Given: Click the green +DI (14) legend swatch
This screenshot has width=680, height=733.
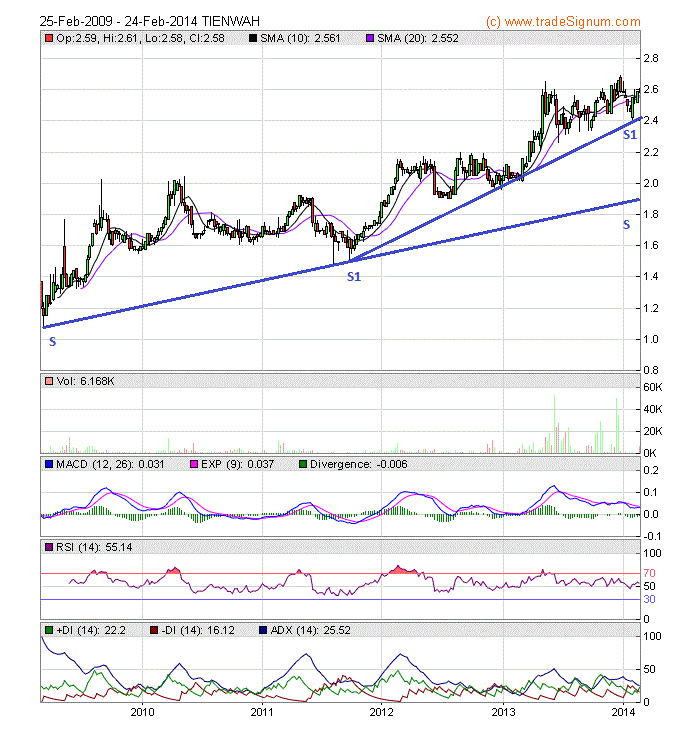Looking at the screenshot, I should [x=49, y=631].
